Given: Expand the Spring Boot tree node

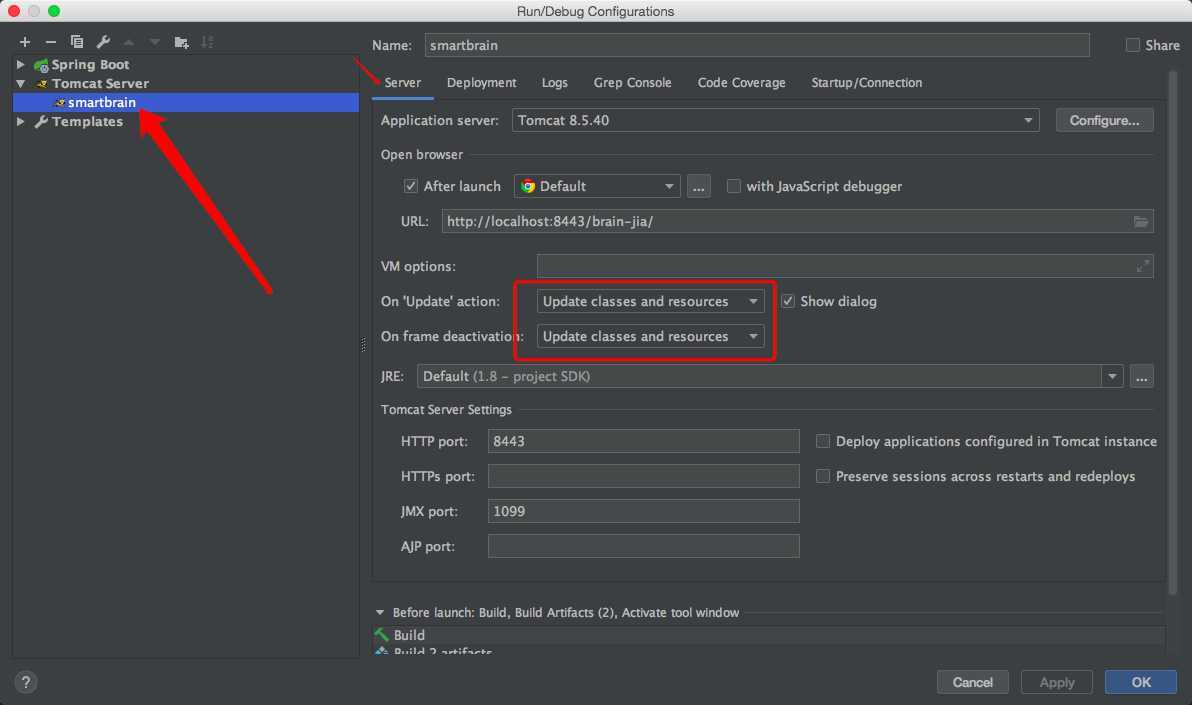Looking at the screenshot, I should point(21,65).
